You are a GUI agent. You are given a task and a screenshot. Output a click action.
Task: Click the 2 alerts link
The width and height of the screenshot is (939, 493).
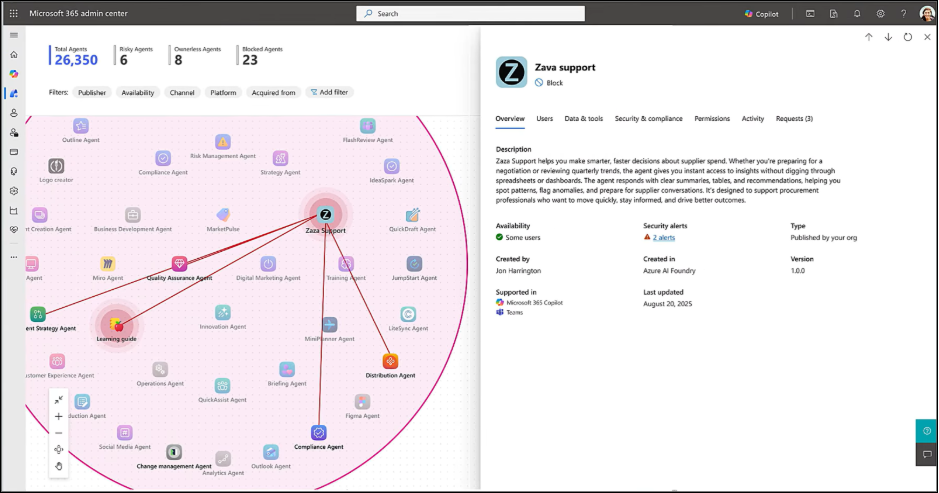click(x=664, y=238)
